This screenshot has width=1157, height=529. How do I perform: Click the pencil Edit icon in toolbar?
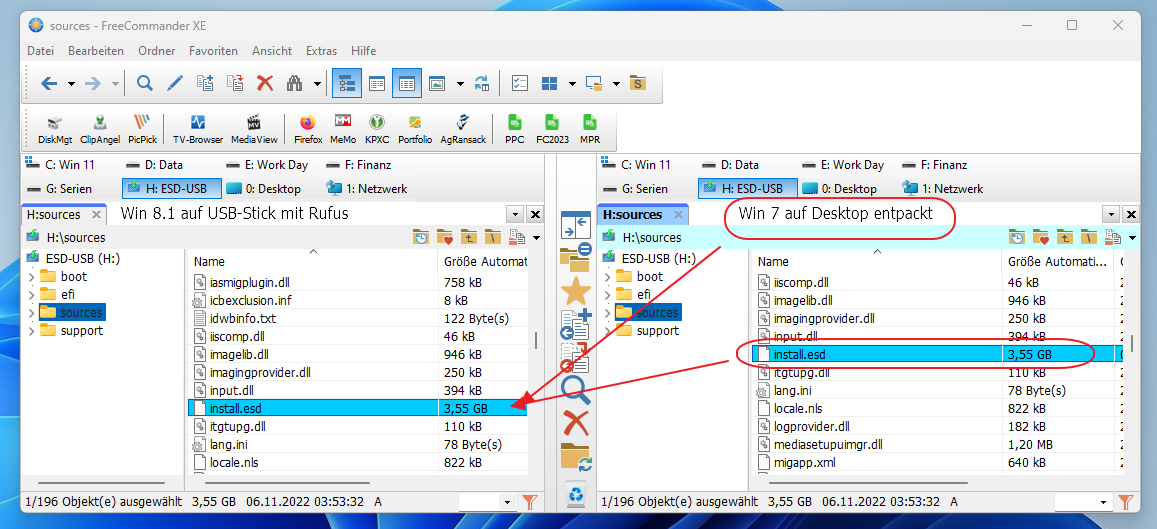175,83
